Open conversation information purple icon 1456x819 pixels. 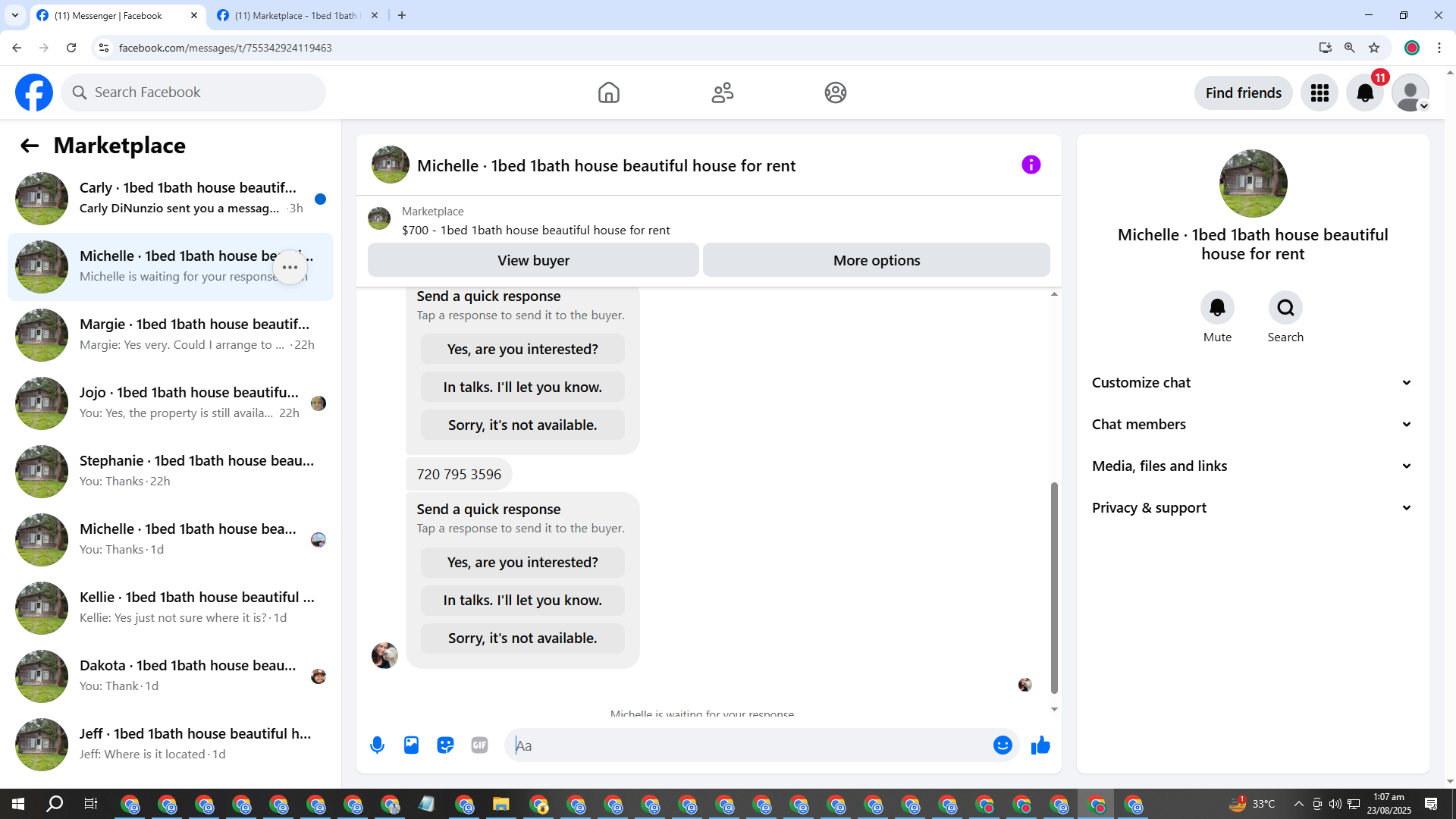[1031, 165]
